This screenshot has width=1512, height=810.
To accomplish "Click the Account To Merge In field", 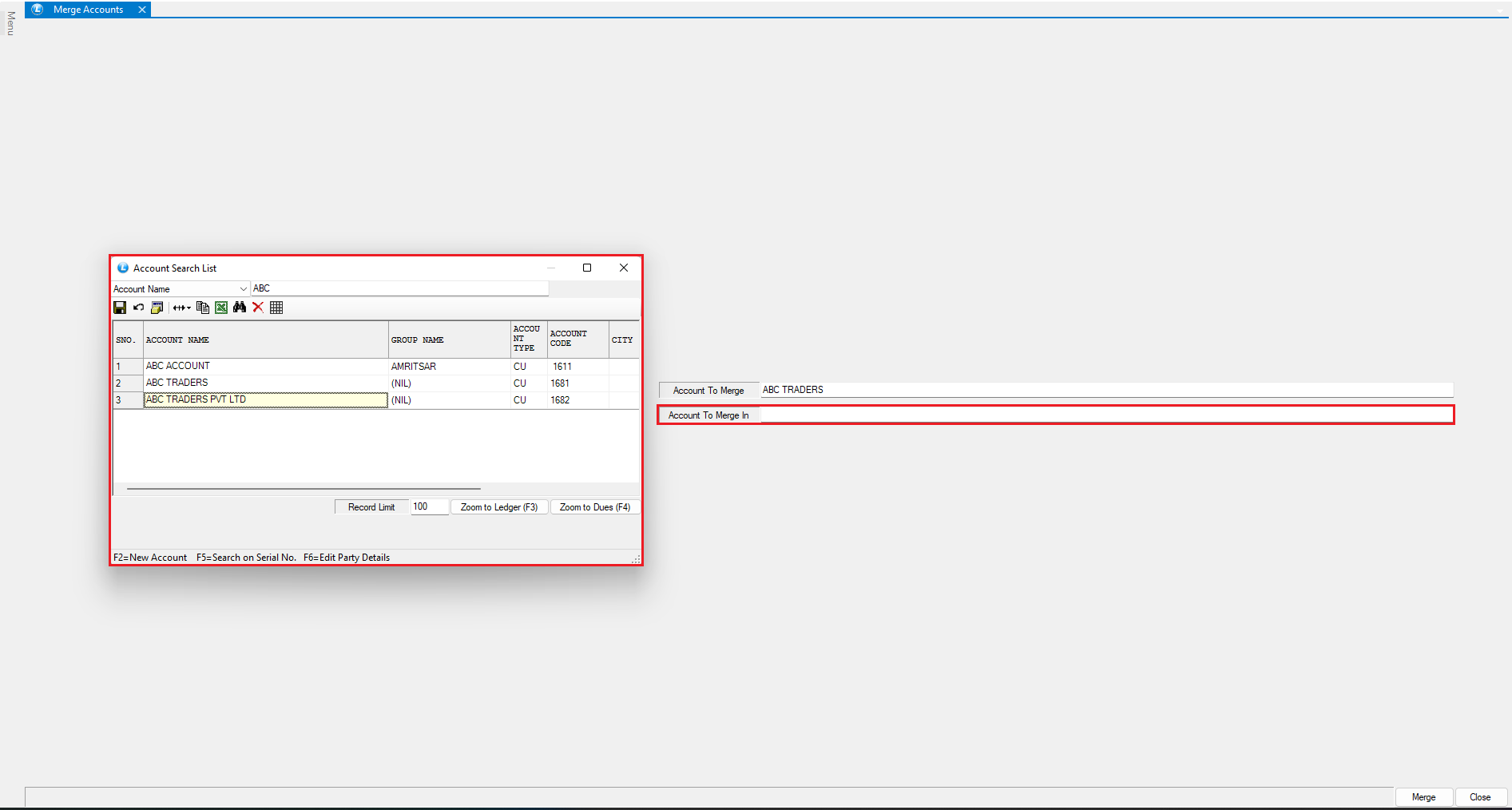I will pyautogui.click(x=1105, y=415).
